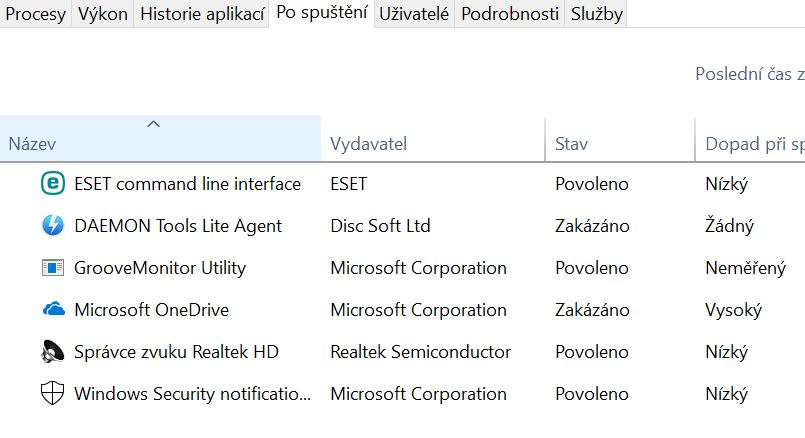Viewport: 805px width, 438px height.
Task: Select the Microsoft OneDrive startup entry name
Action: [x=151, y=310]
